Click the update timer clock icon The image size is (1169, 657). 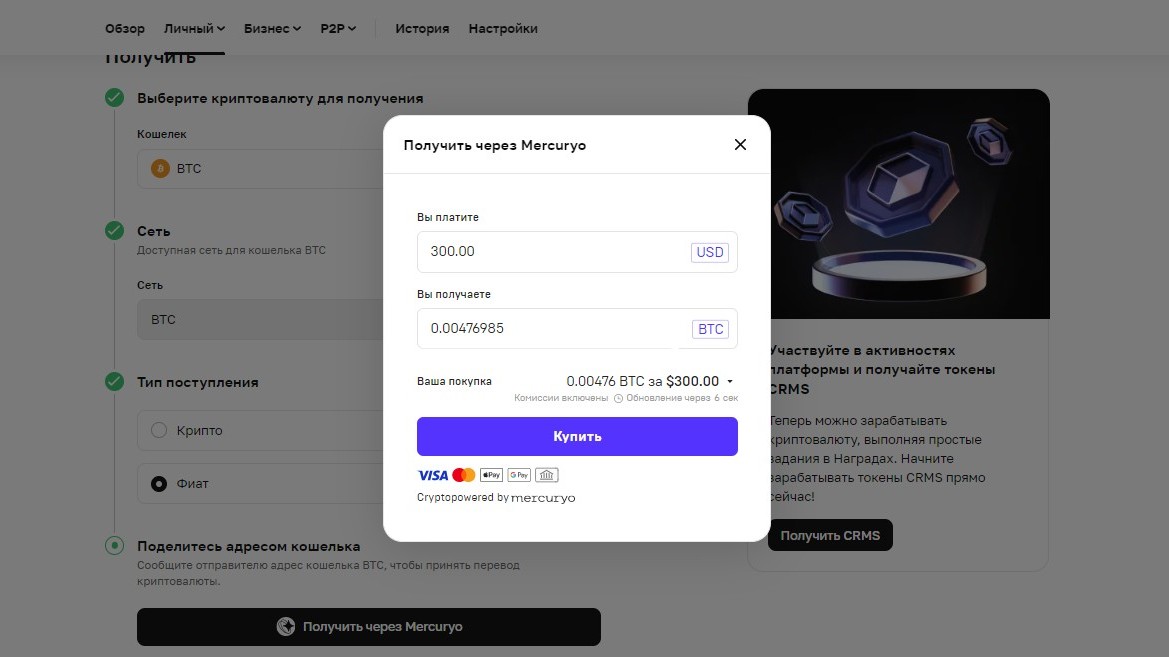pos(618,398)
